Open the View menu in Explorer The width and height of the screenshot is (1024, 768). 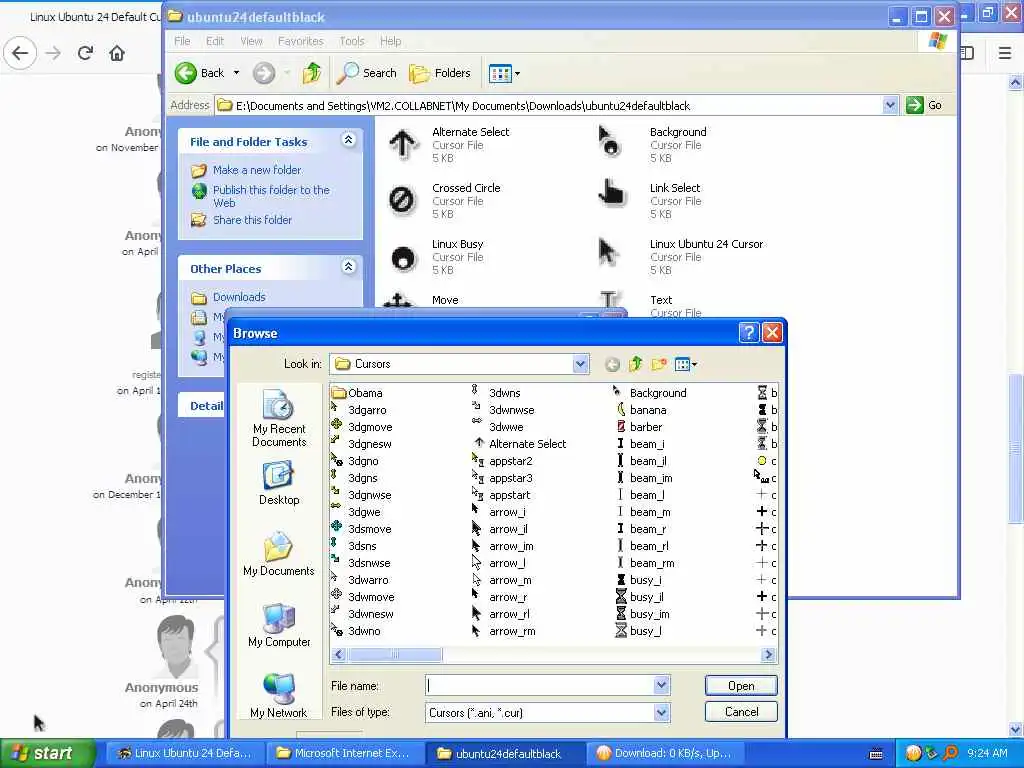click(251, 41)
